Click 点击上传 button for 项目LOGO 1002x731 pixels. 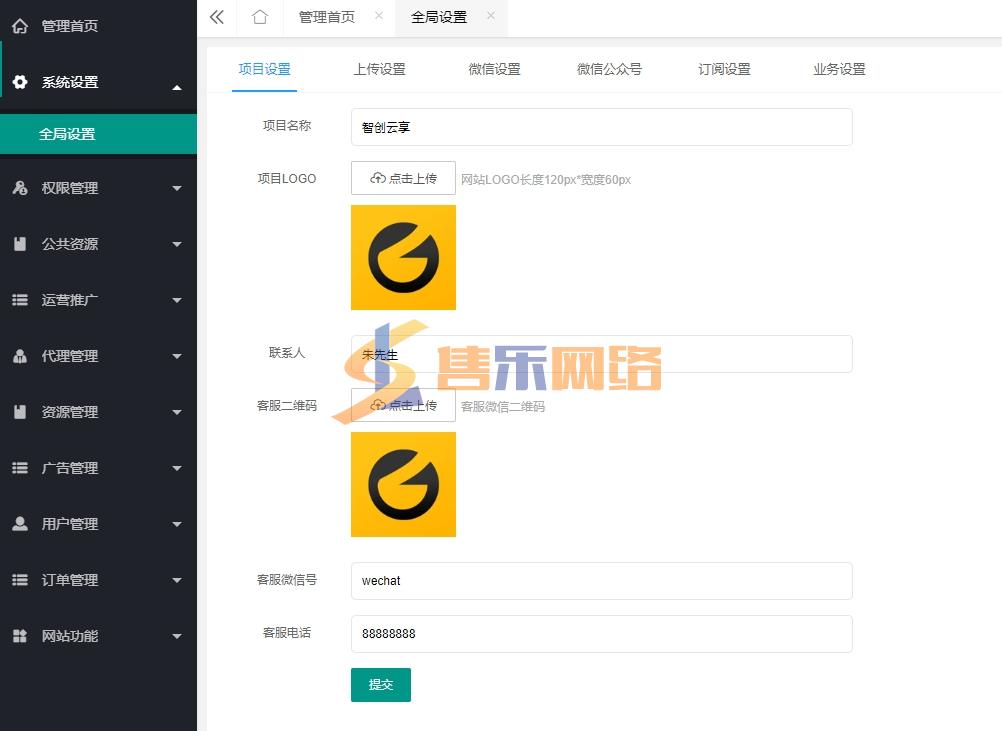403,179
